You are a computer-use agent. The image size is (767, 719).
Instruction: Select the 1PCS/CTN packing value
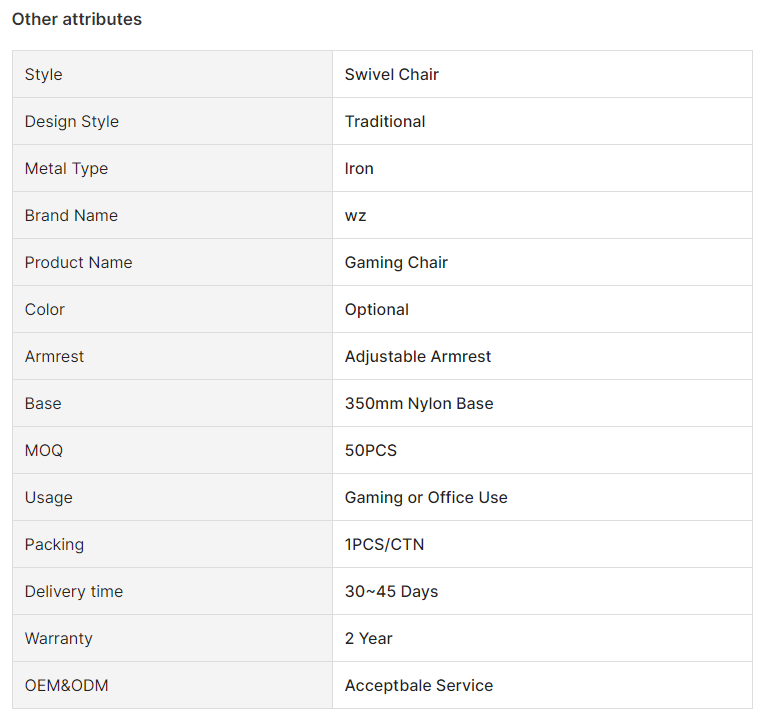(x=384, y=544)
